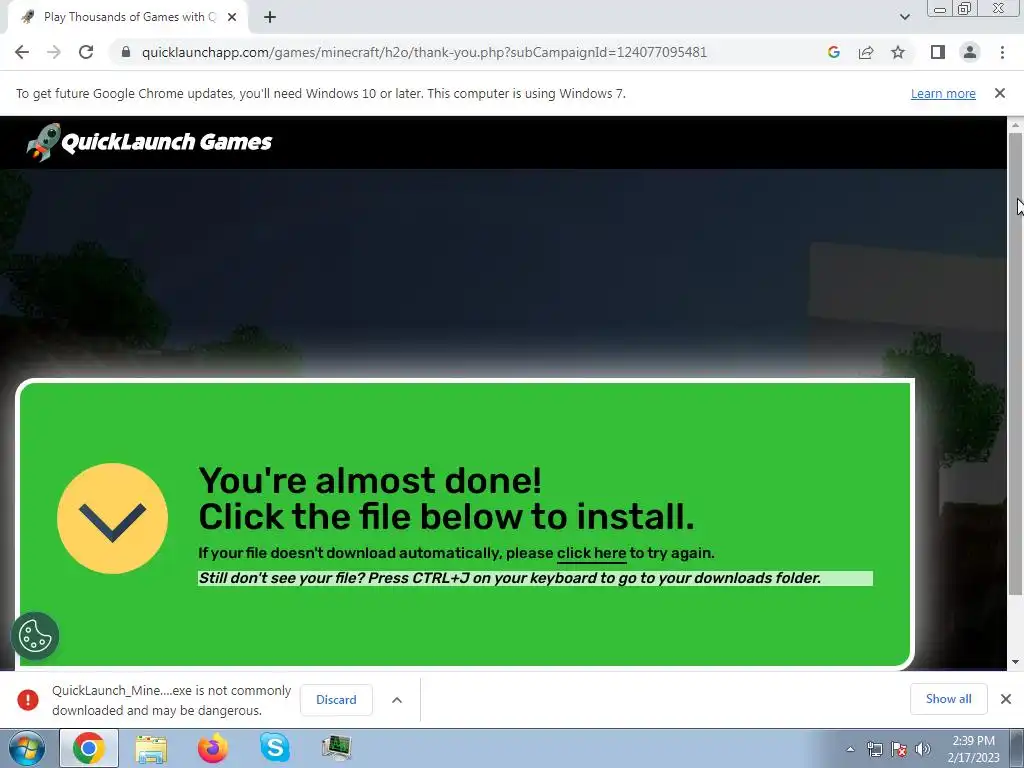Open the cookie preferences icon
Viewport: 1024px width, 768px height.
[35, 636]
